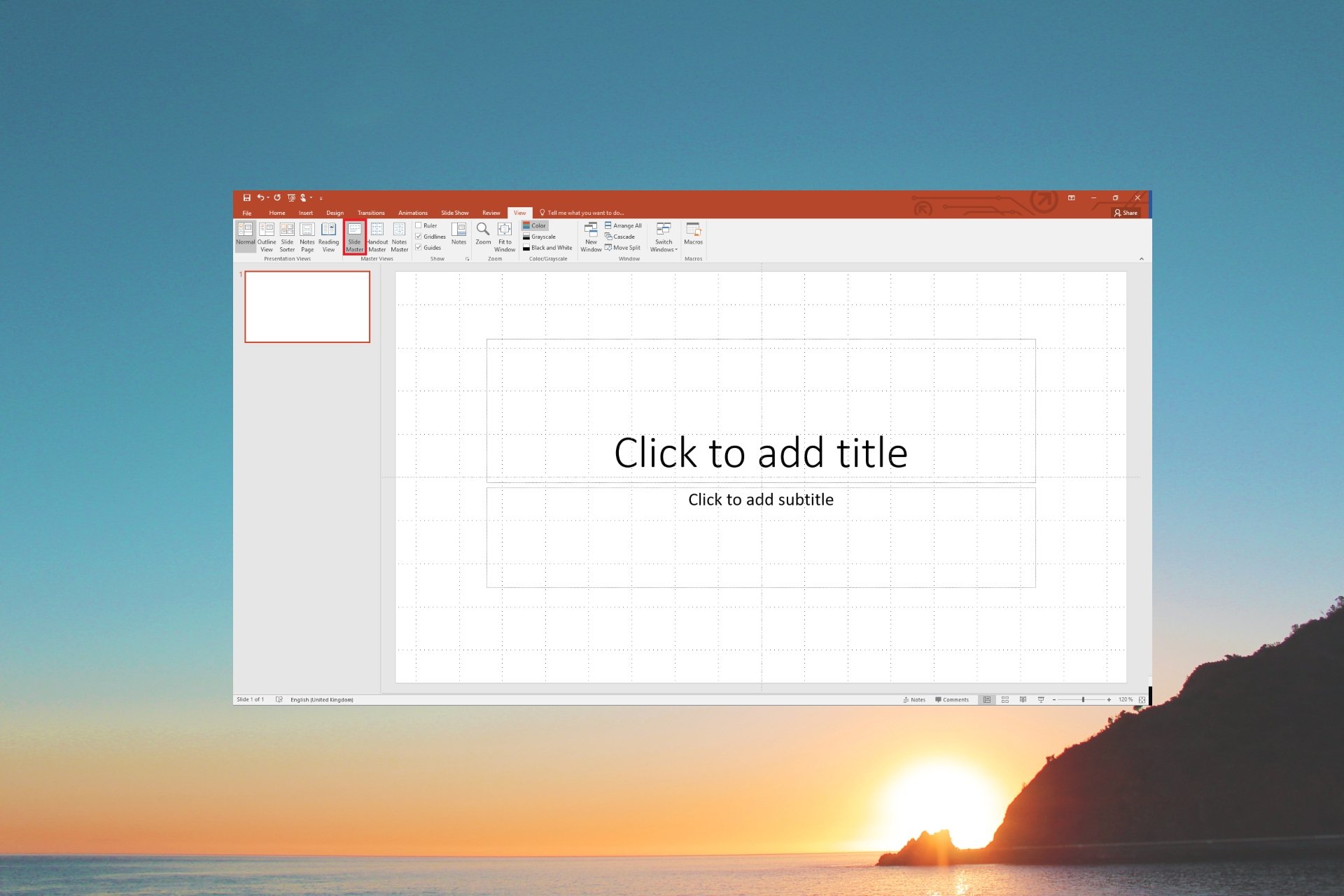Undo the last action
Image resolution: width=1344 pixels, height=896 pixels.
pos(260,198)
